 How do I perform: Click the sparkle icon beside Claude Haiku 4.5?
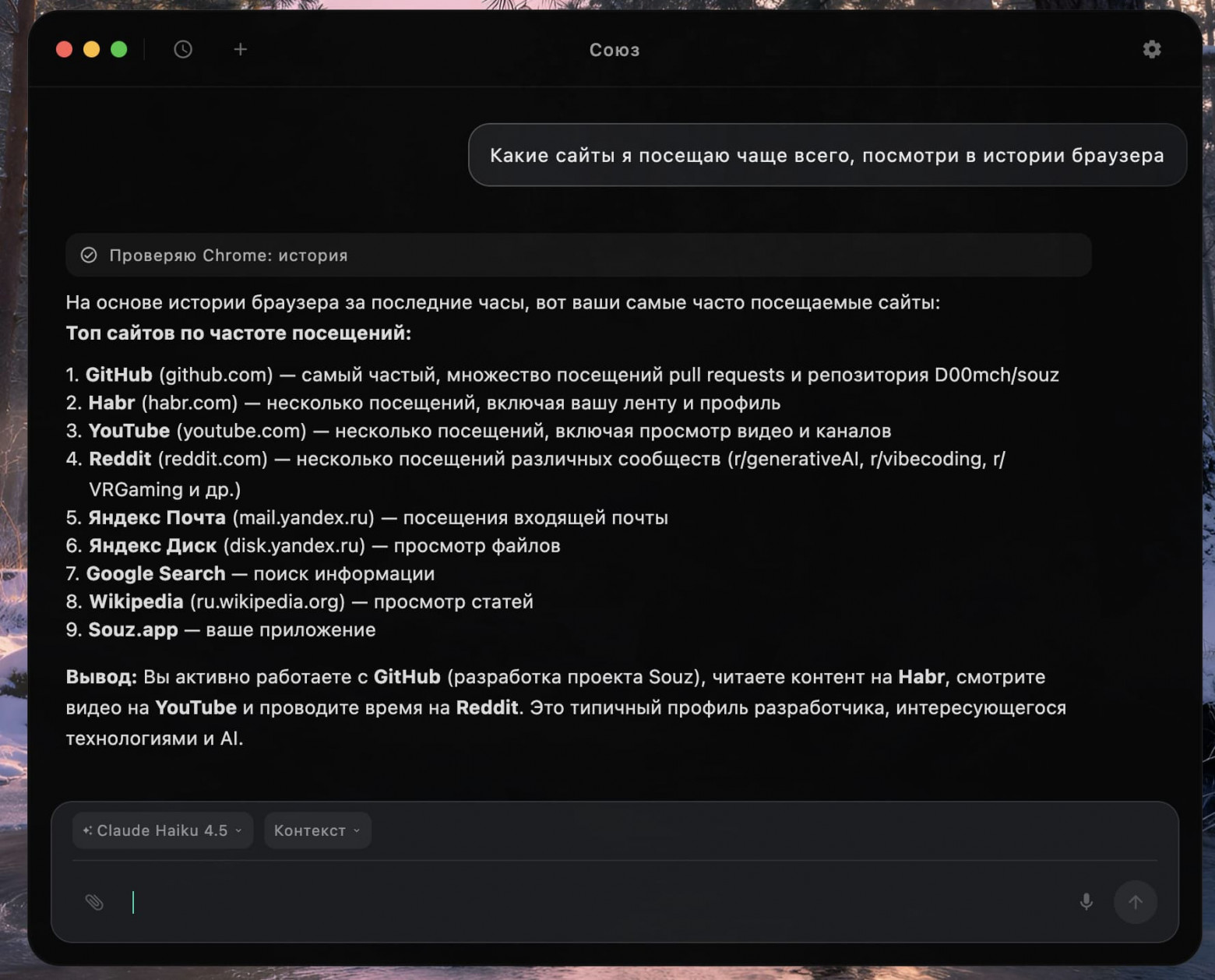point(86,830)
